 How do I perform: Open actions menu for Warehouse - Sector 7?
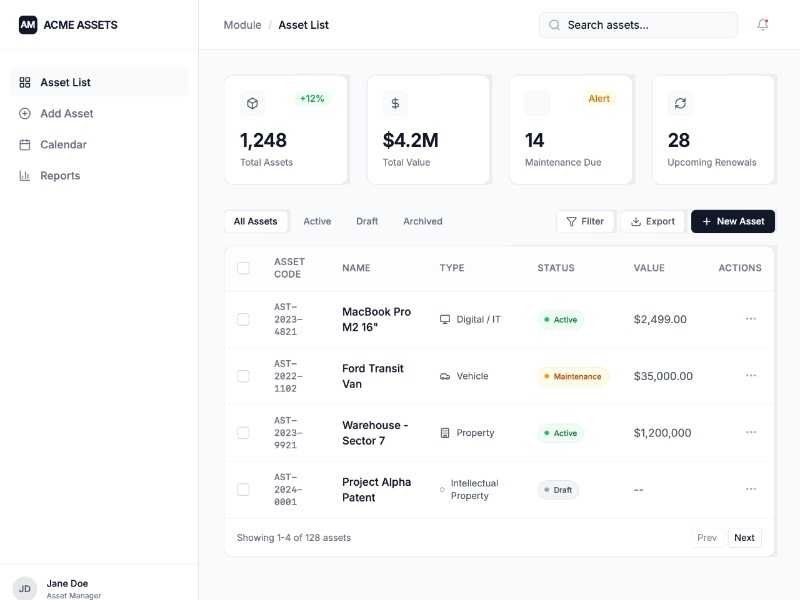pyautogui.click(x=751, y=433)
